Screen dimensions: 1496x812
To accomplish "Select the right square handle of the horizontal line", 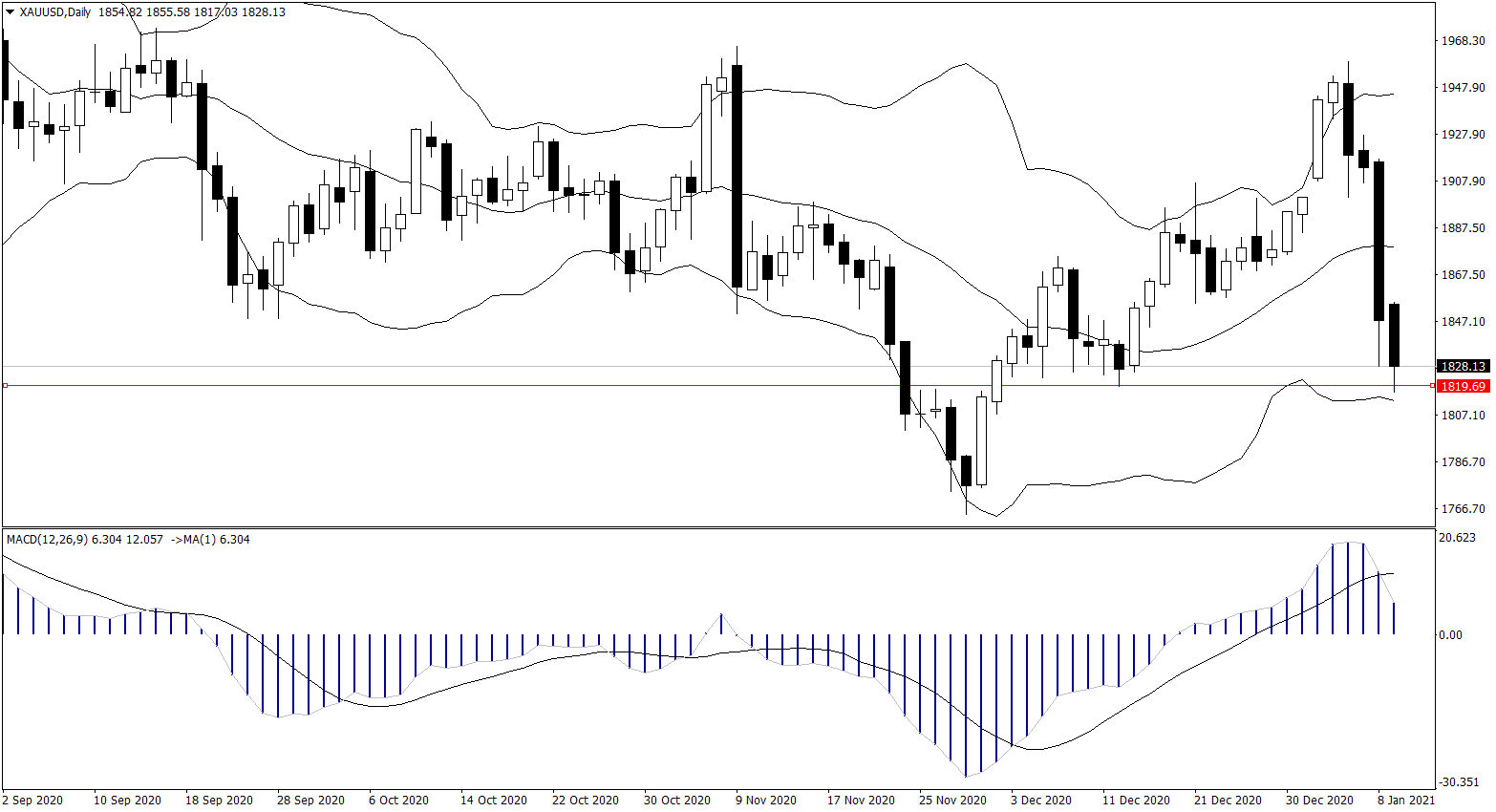I will pyautogui.click(x=1431, y=385).
